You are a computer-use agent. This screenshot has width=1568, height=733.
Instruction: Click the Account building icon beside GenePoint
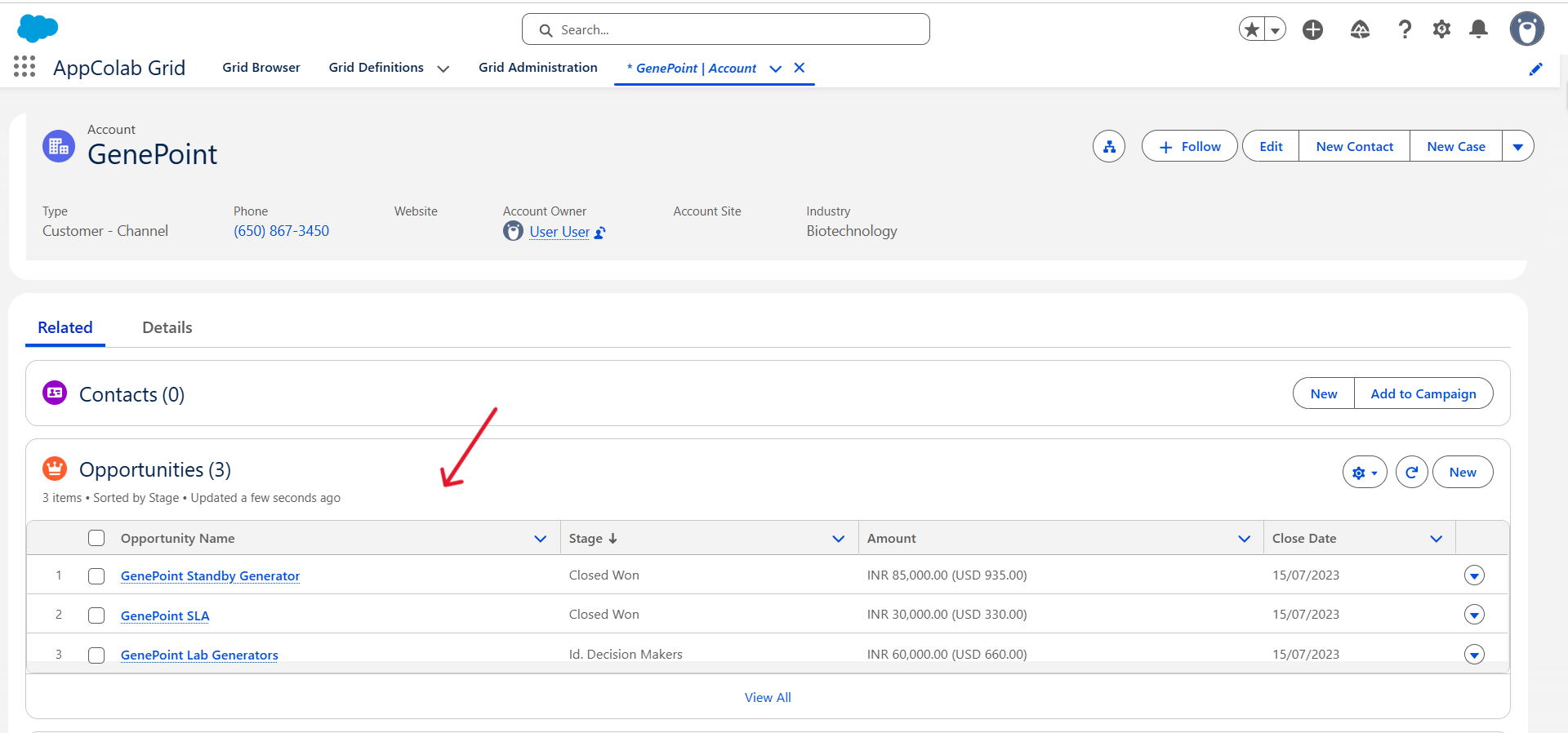click(x=59, y=146)
